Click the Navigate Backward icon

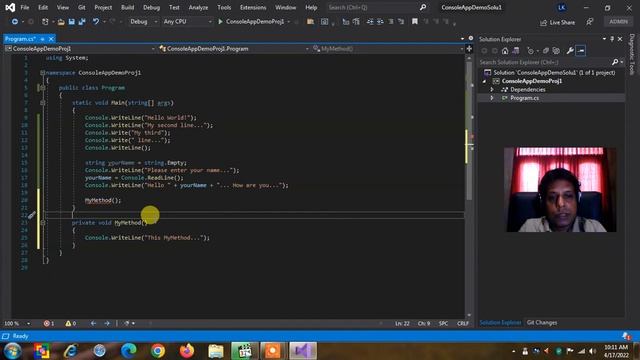coord(15,22)
